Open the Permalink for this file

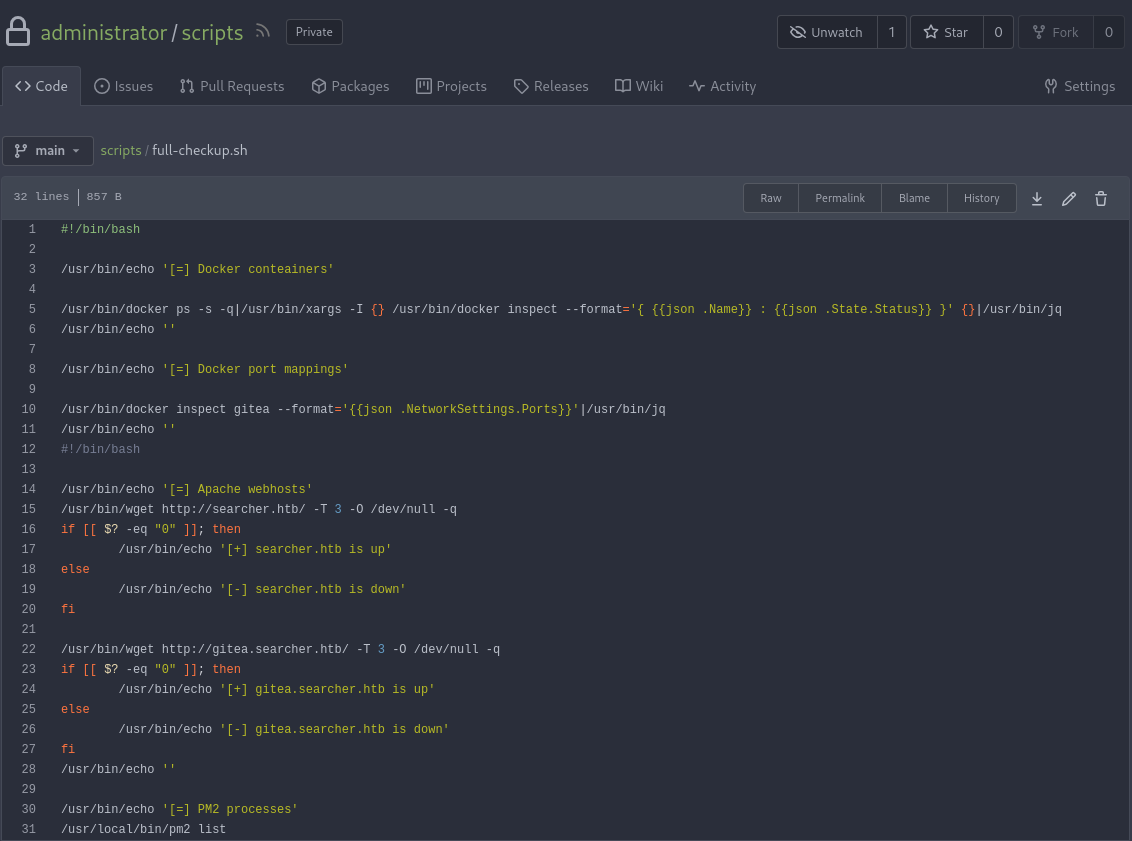click(x=840, y=199)
